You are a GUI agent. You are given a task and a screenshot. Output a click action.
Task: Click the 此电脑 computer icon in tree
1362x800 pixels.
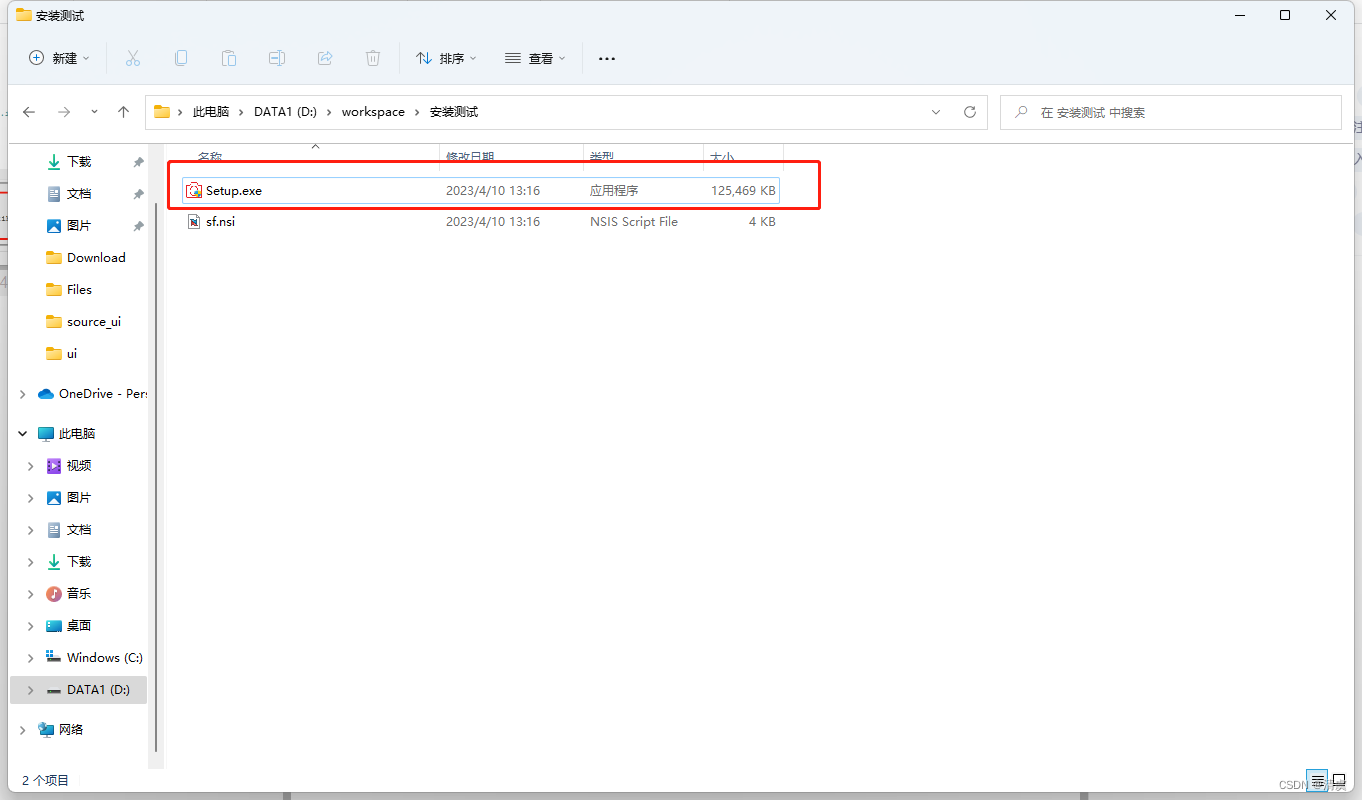[46, 433]
